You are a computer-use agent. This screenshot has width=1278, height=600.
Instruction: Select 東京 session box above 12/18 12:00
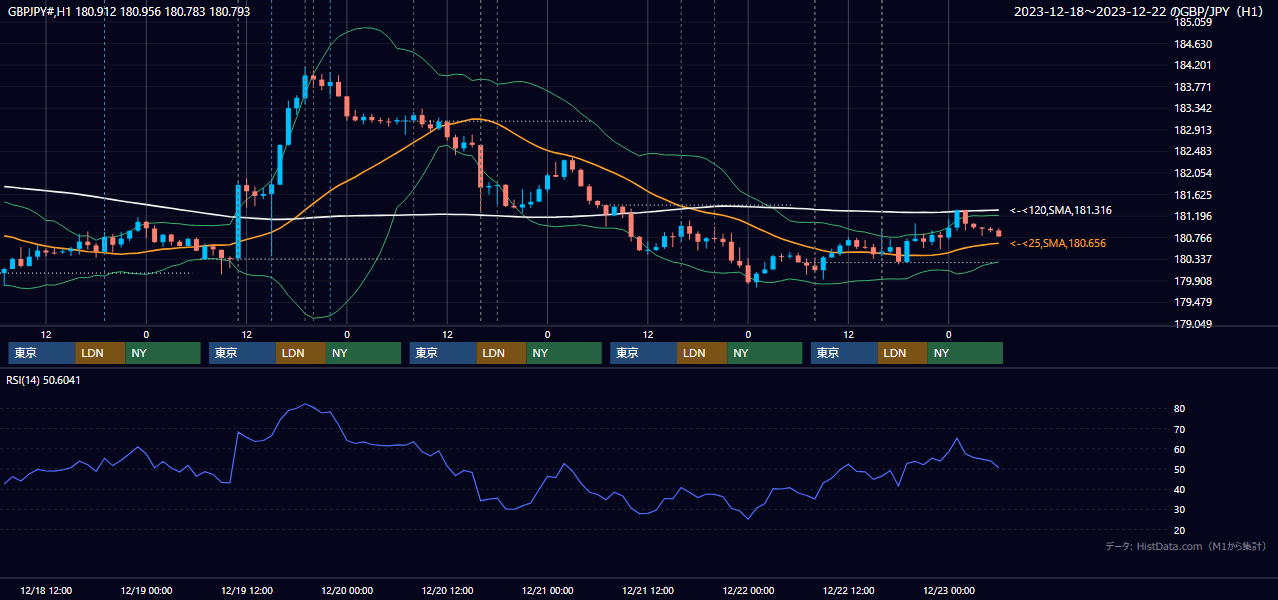pyautogui.click(x=42, y=353)
